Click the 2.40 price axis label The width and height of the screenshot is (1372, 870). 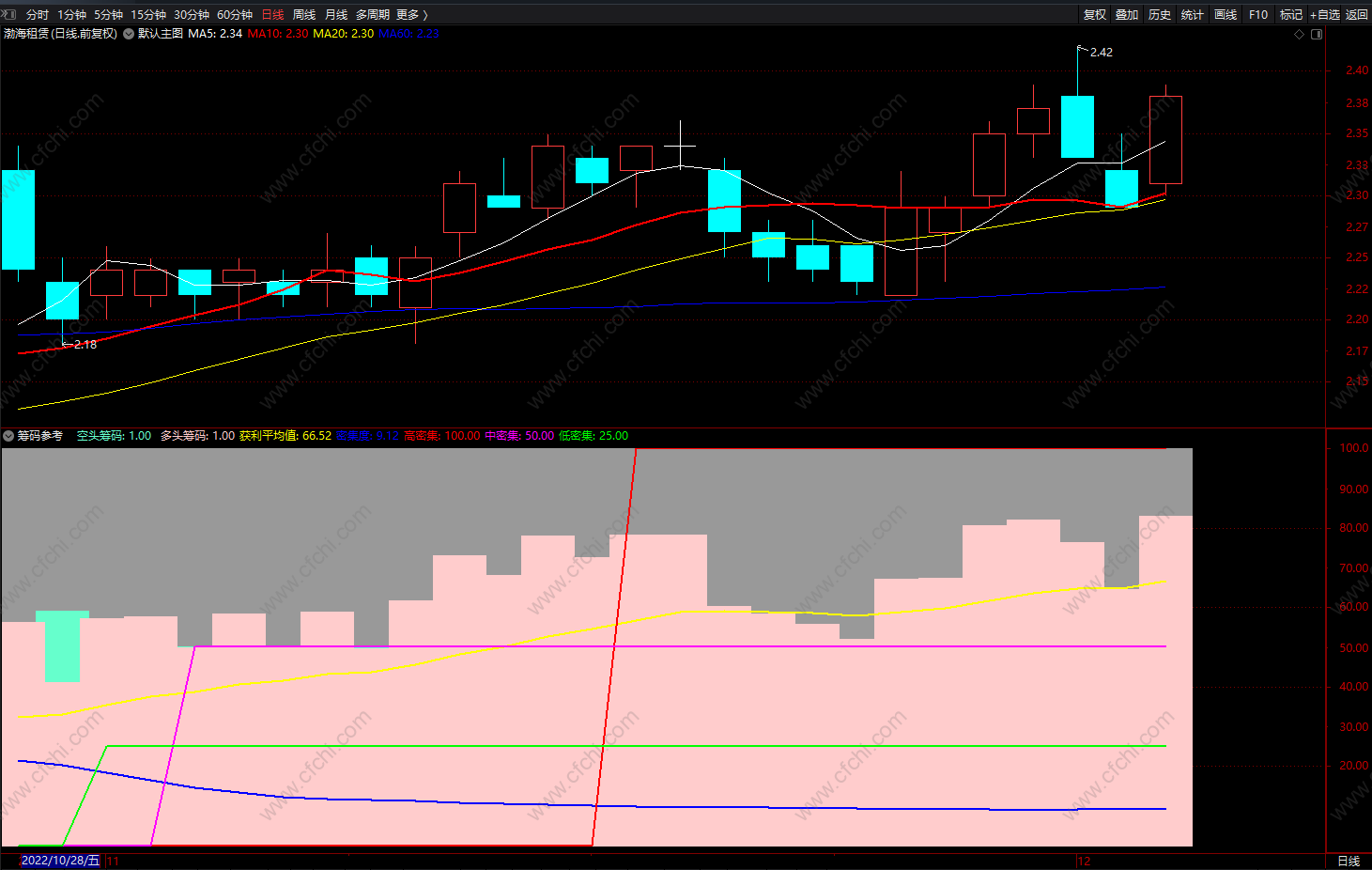1356,70
